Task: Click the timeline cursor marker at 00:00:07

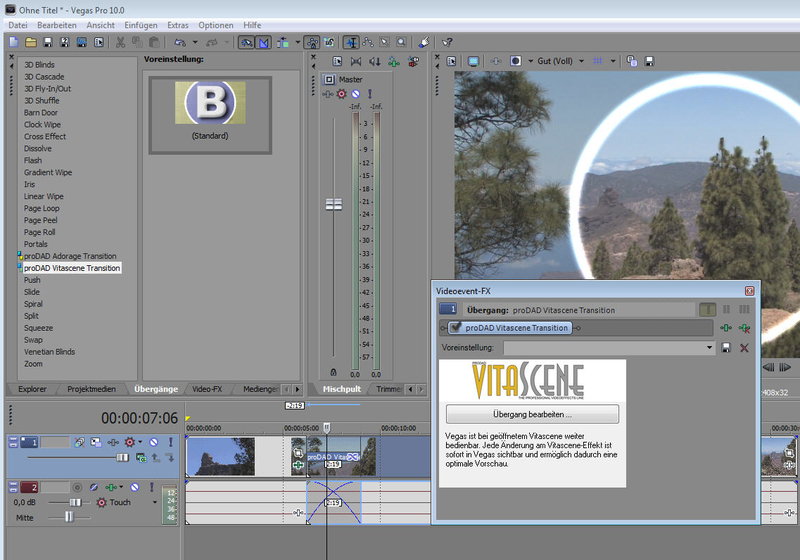Action: coord(327,427)
